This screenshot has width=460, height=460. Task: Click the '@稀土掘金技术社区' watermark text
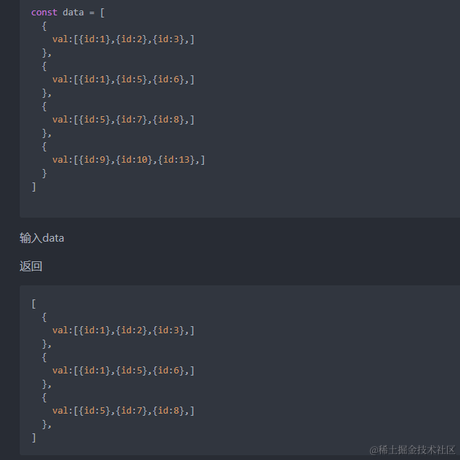(x=412, y=450)
